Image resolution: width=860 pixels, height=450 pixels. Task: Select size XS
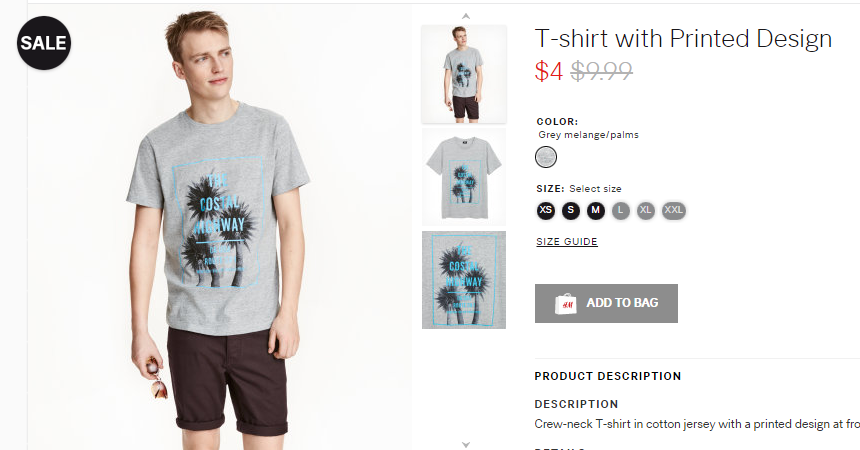point(546,210)
